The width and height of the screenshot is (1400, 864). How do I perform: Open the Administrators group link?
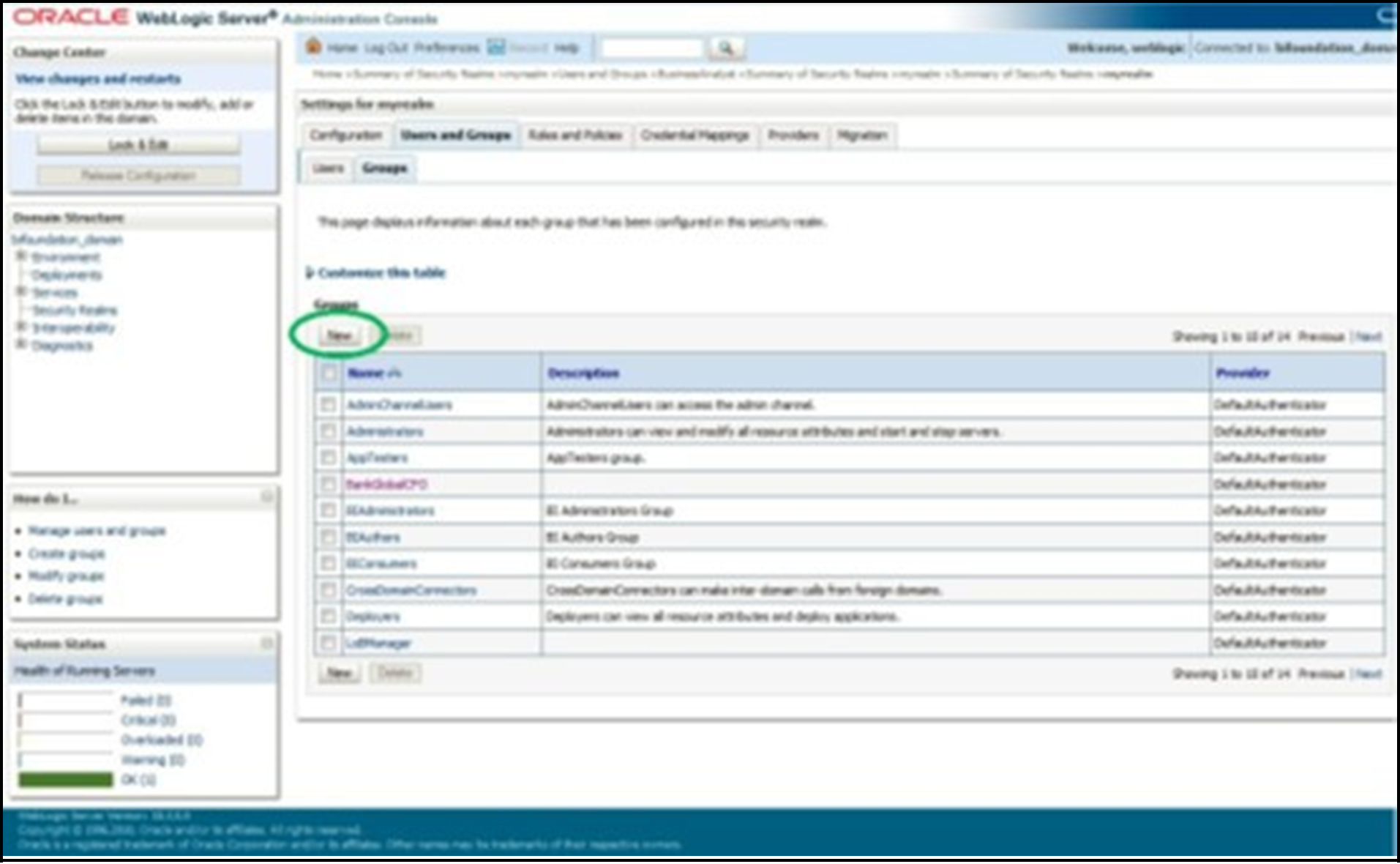click(x=384, y=431)
